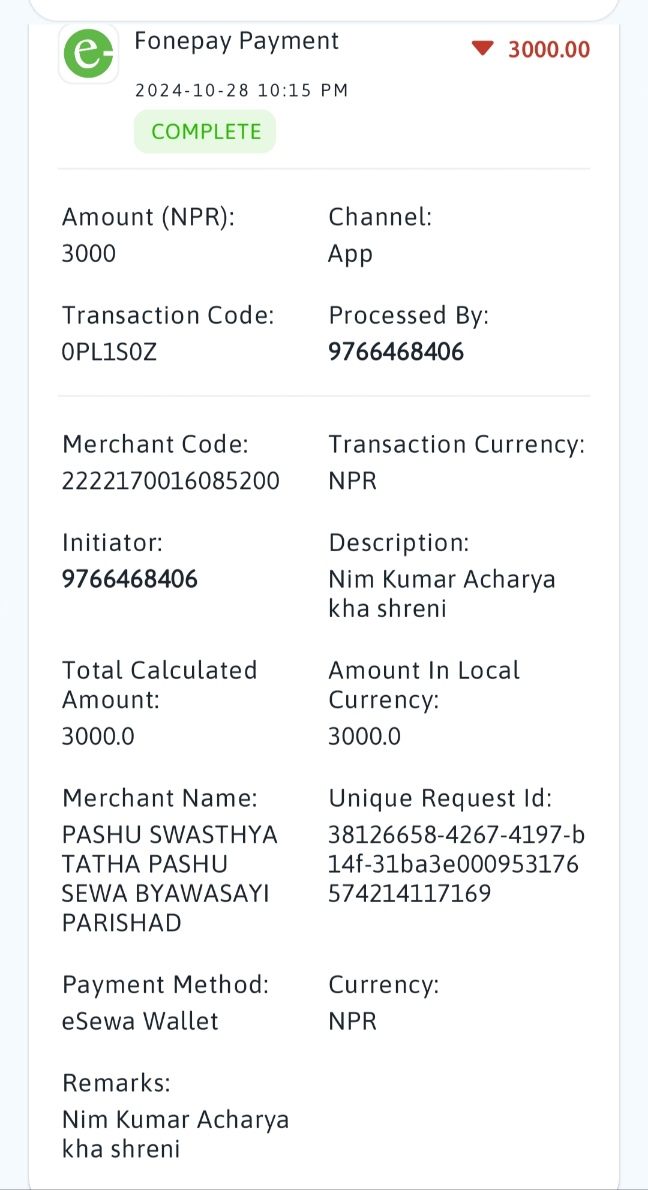Select the Unique Request Id value
This screenshot has height=1190, width=648.
tap(456, 864)
